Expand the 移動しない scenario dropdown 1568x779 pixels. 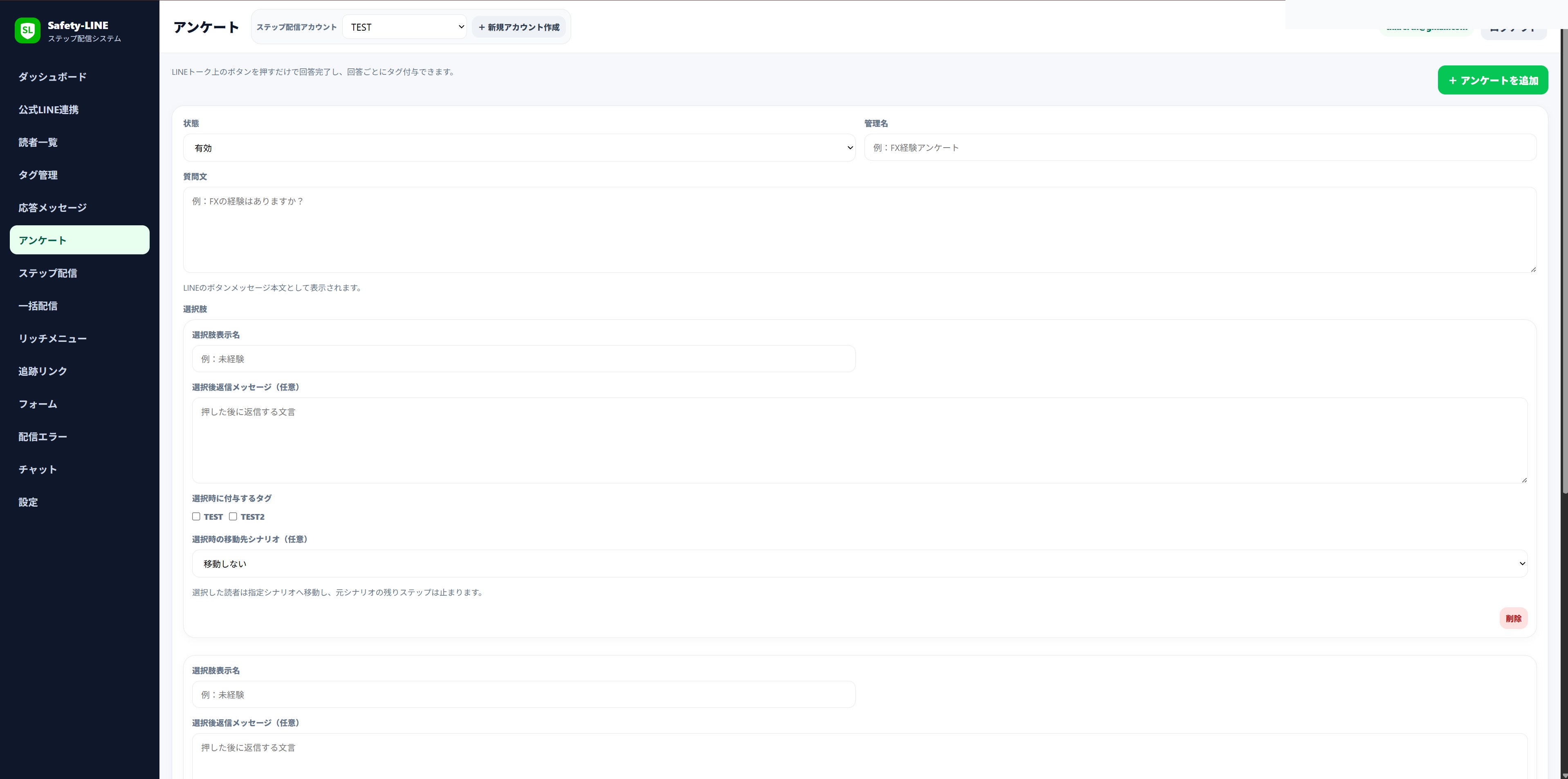pos(859,563)
